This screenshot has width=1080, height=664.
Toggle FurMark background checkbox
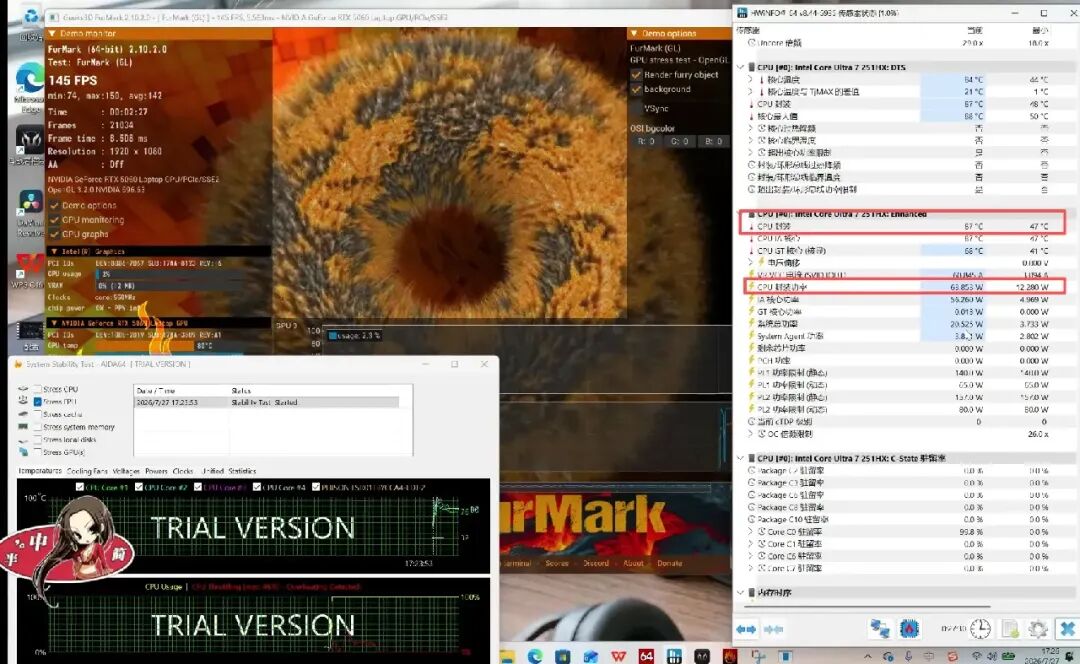click(x=636, y=89)
